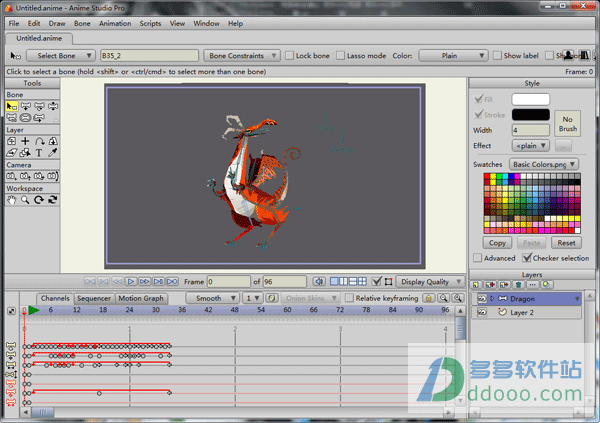
Task: Click the black Stroke color swatch
Action: coord(531,115)
